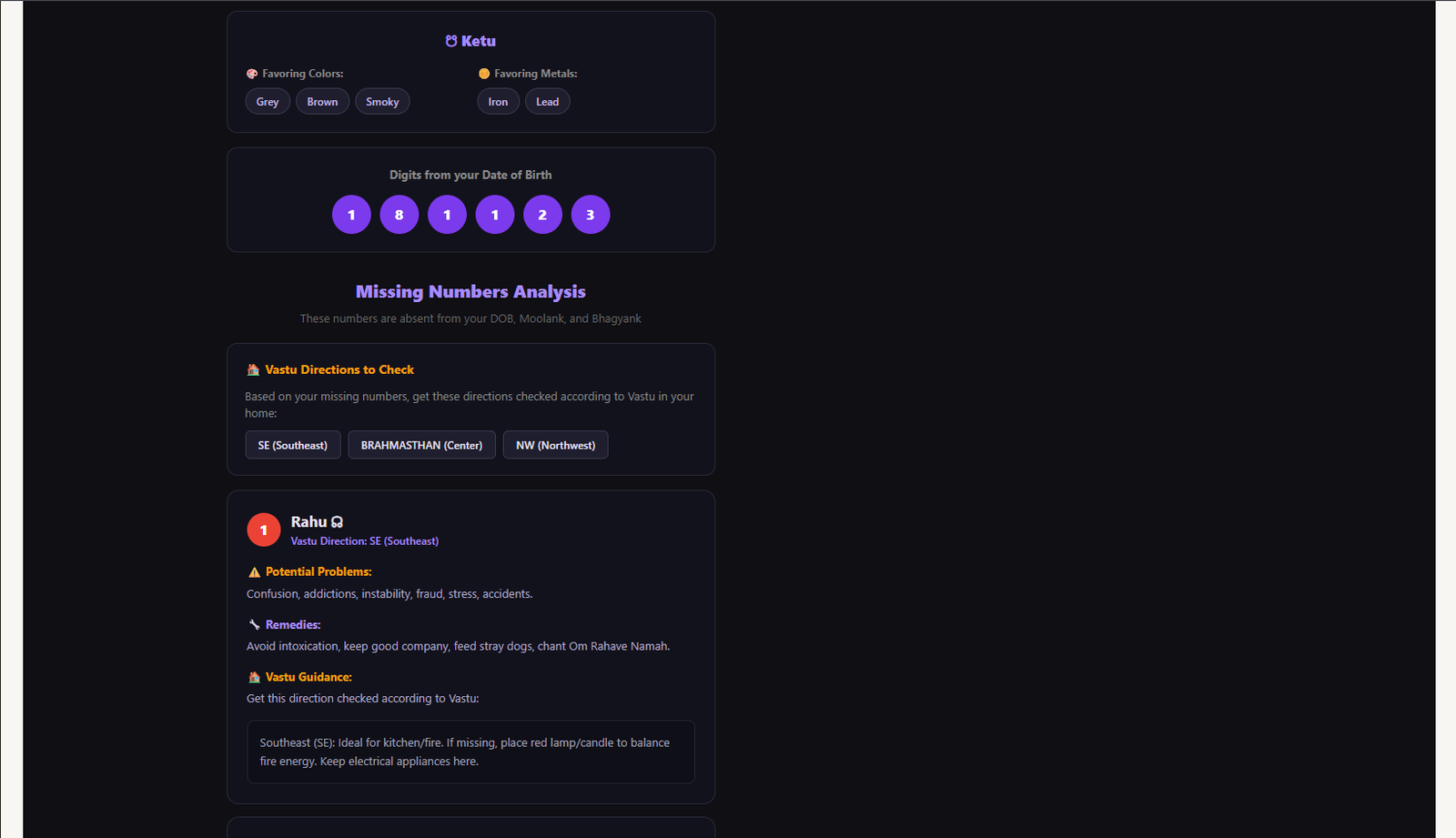Click the digit 3 birth date circle
This screenshot has width=1456, height=838.
click(x=590, y=215)
